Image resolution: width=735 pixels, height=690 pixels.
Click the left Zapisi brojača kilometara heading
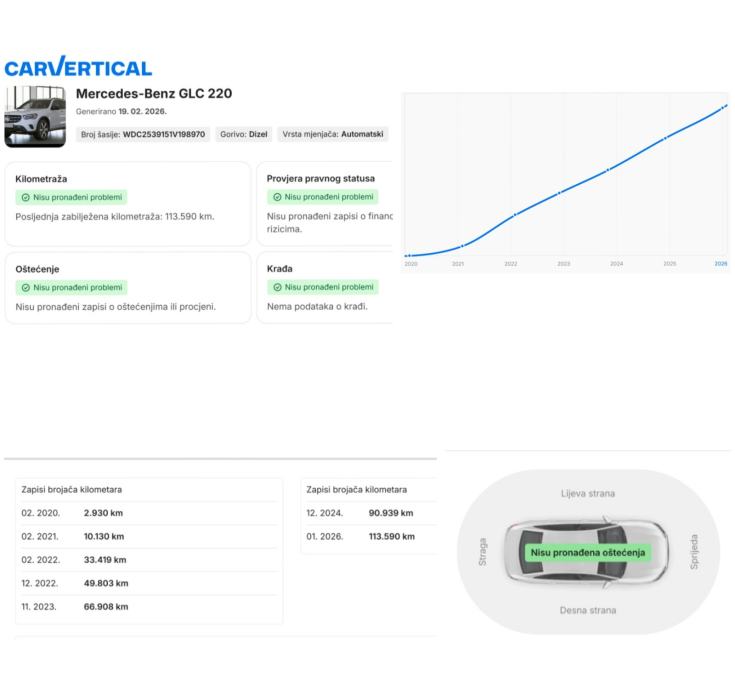tap(72, 489)
